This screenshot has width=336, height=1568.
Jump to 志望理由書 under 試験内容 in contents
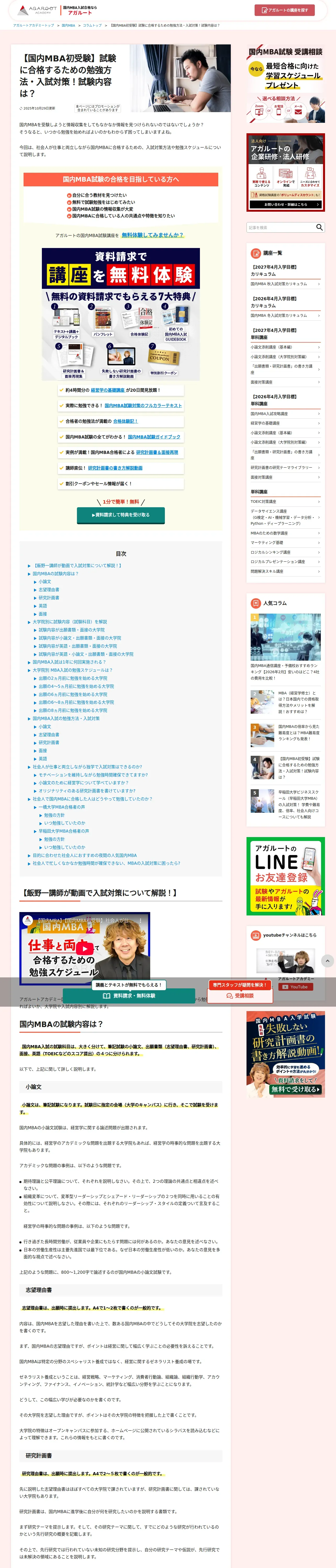[x=49, y=589]
